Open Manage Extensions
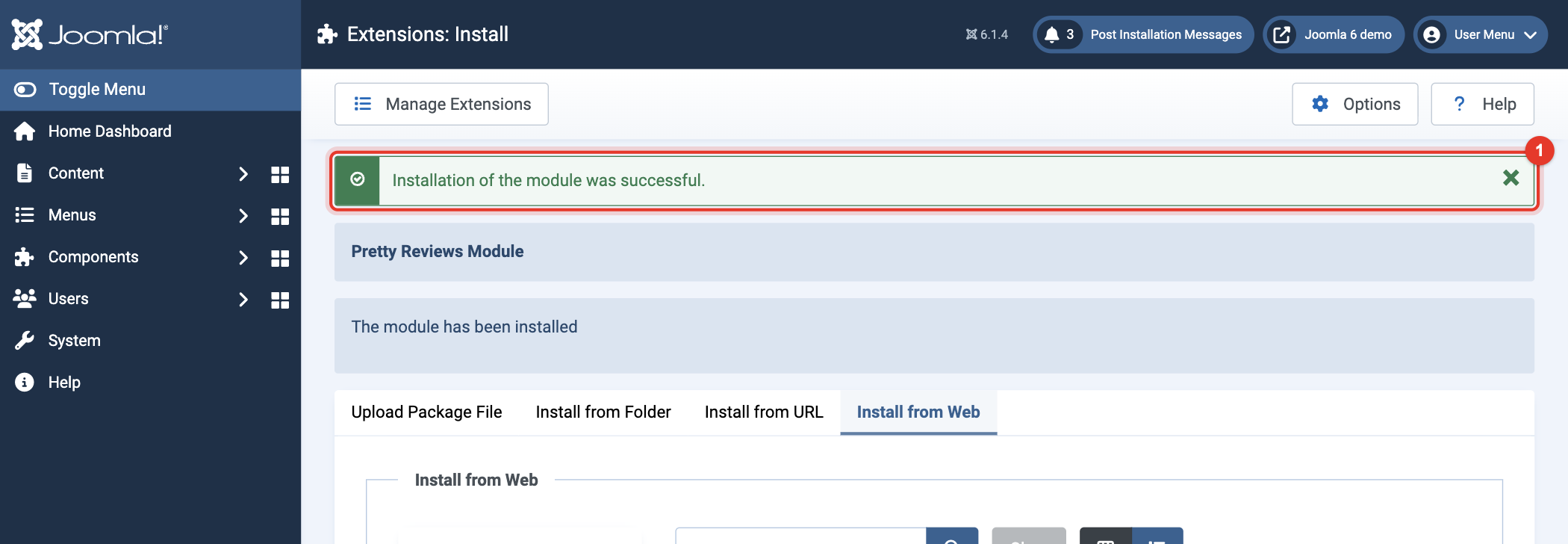The width and height of the screenshot is (1568, 544). 441,104
